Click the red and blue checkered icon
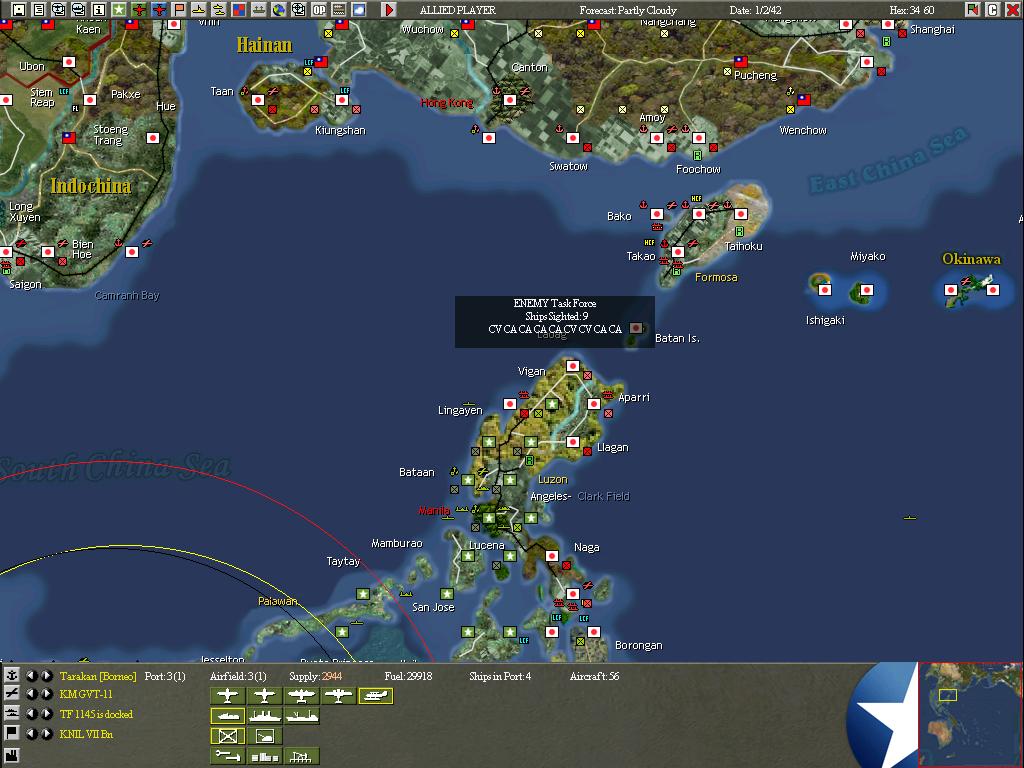The image size is (1024, 768). (x=238, y=9)
